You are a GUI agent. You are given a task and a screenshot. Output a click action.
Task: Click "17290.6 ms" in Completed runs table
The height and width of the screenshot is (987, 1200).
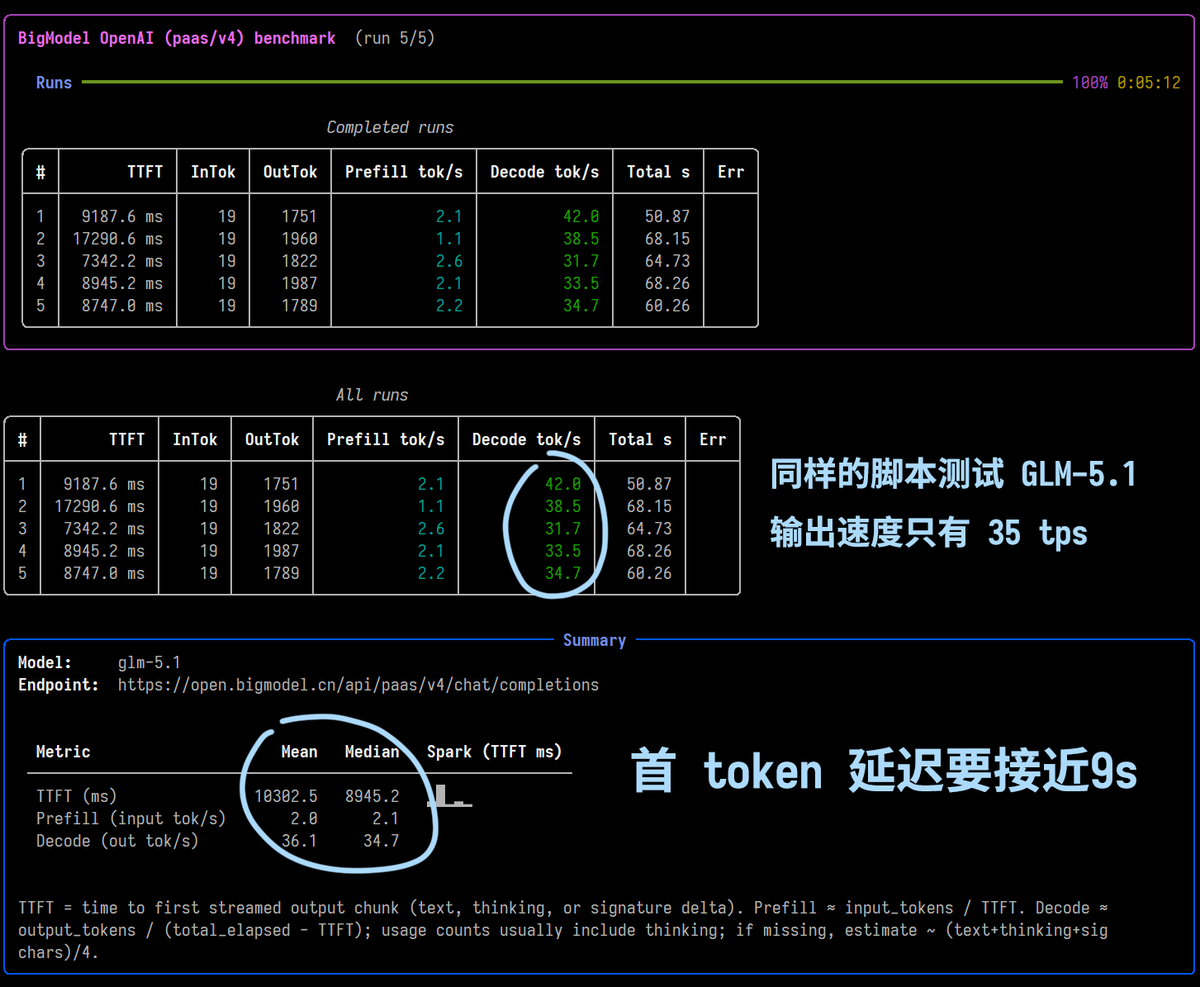[x=118, y=239]
